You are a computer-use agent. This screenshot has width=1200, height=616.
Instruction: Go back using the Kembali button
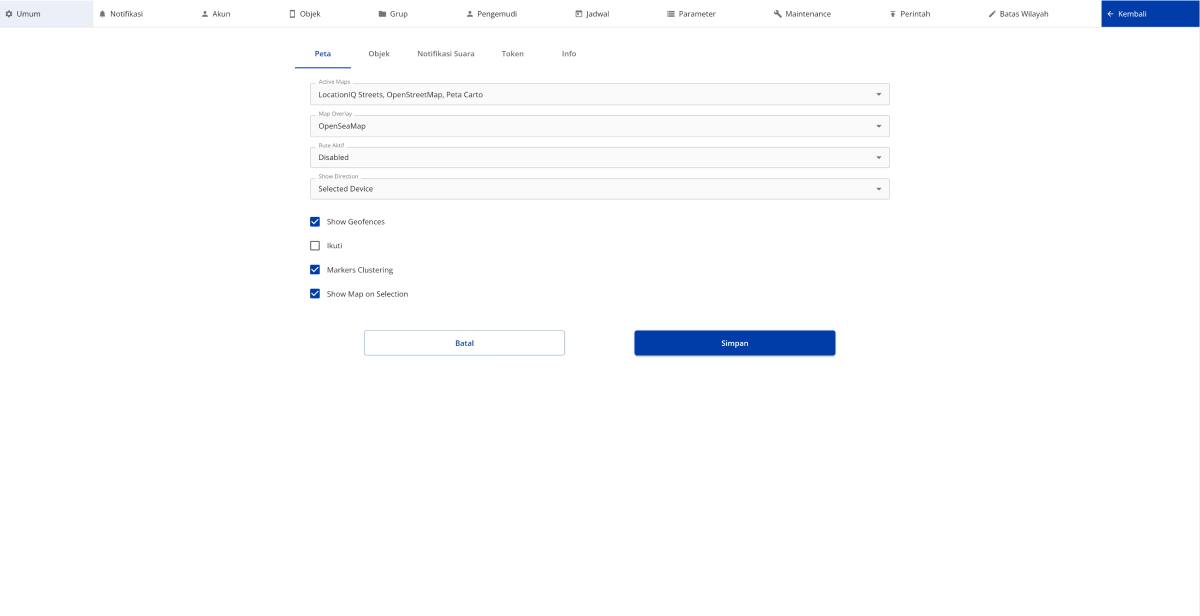point(1150,14)
